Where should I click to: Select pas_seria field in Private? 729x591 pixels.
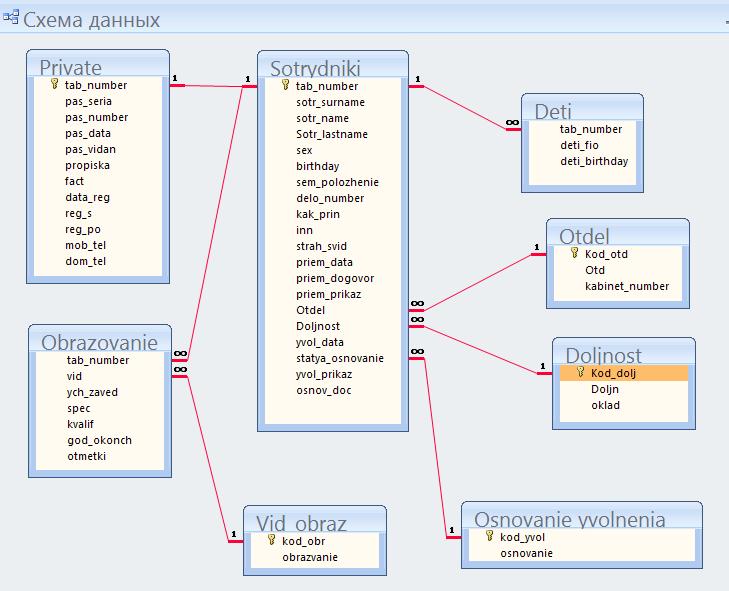click(88, 101)
